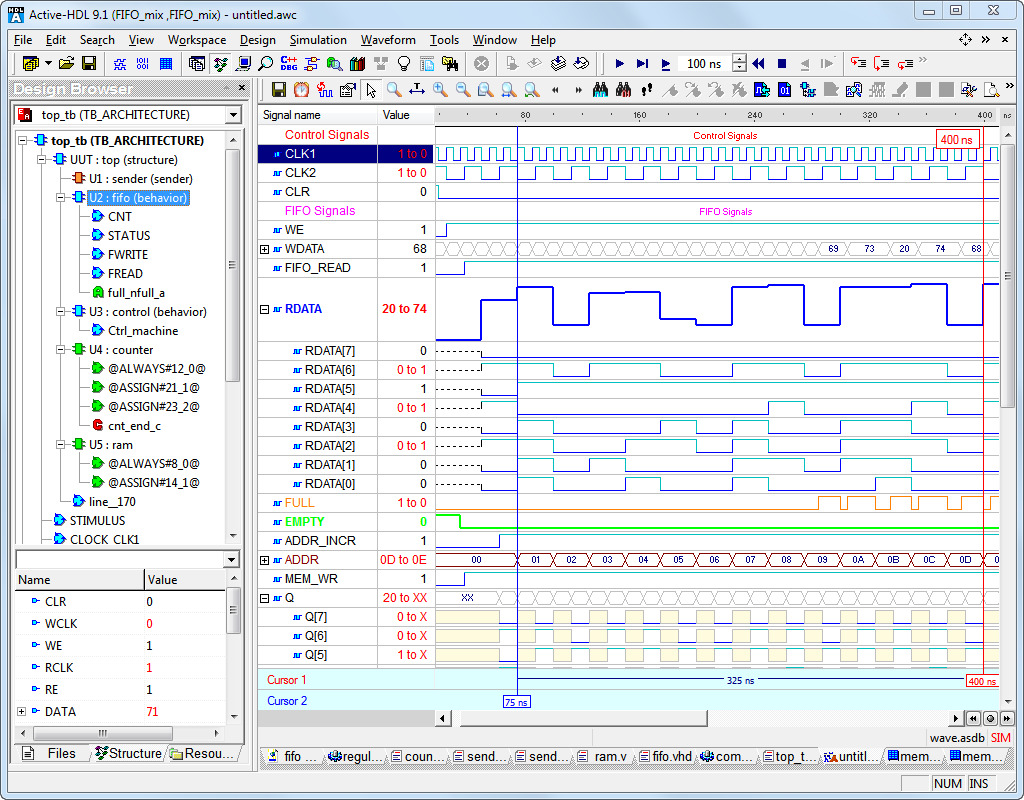Expand the WDATA bus signal
Screen dimensions: 1024x800
click(x=265, y=249)
